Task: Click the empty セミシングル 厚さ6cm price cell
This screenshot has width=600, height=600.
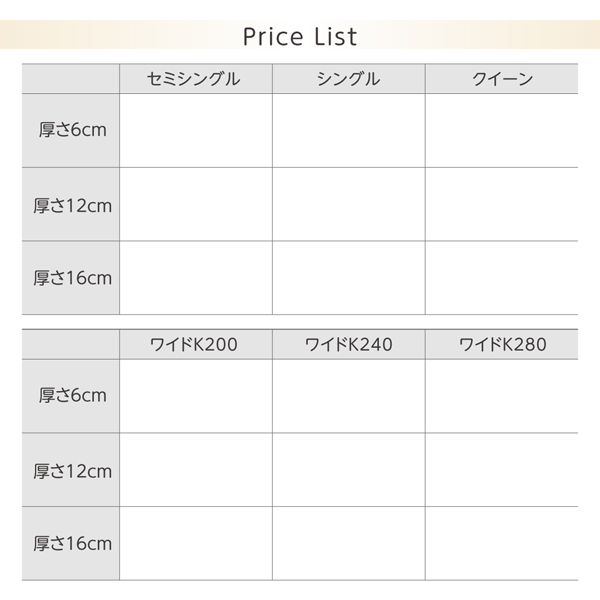Action: tap(195, 130)
